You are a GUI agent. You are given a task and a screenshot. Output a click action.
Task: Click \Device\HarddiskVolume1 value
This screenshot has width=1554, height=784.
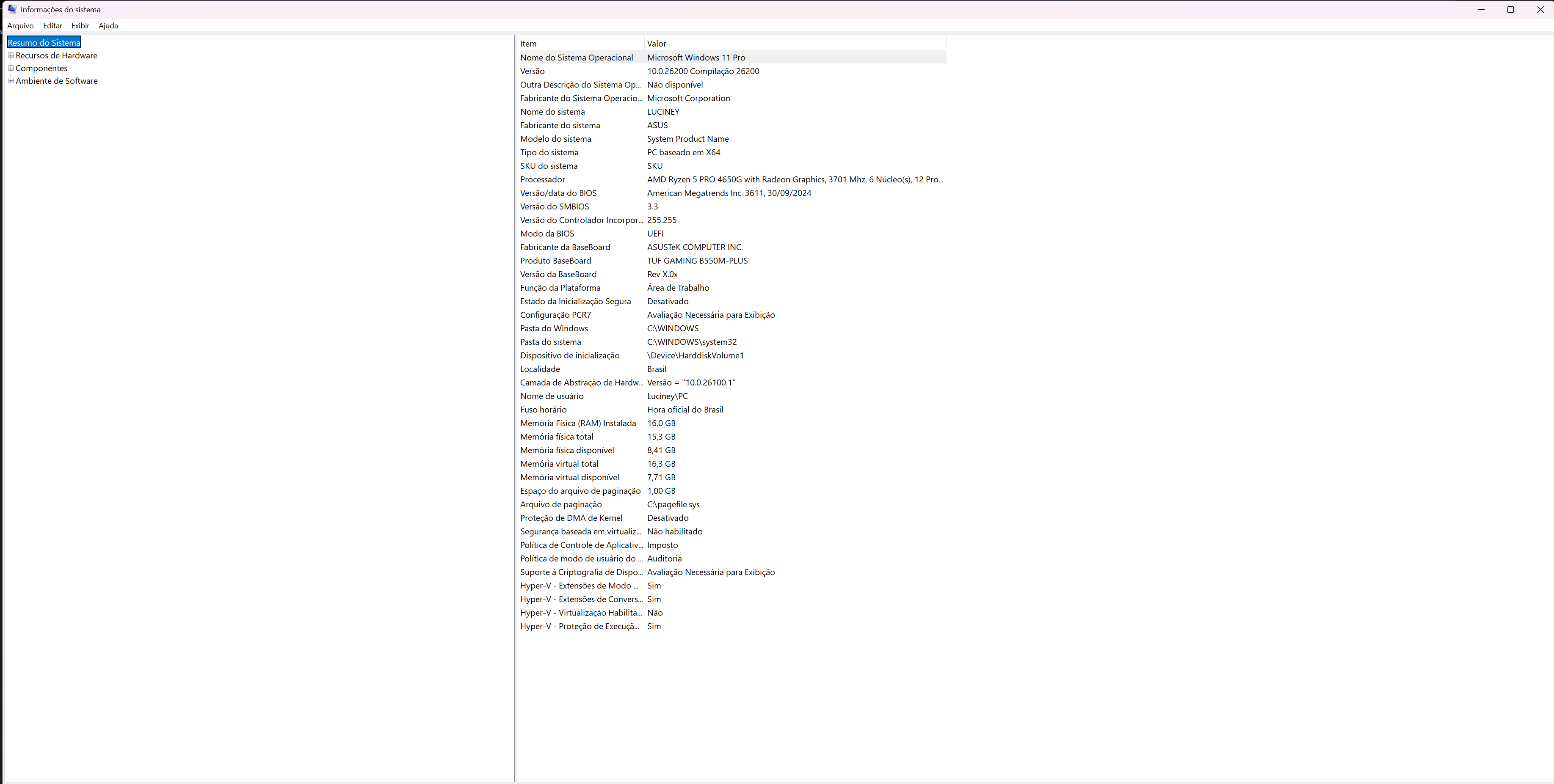point(696,355)
